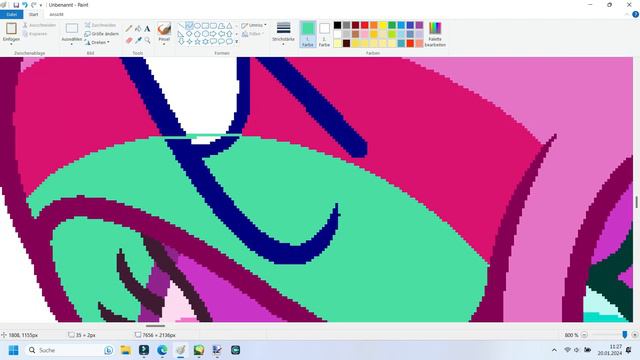Screen dimensions: 640x360
Task: Click the Save icon in title bar
Action: point(16,5)
